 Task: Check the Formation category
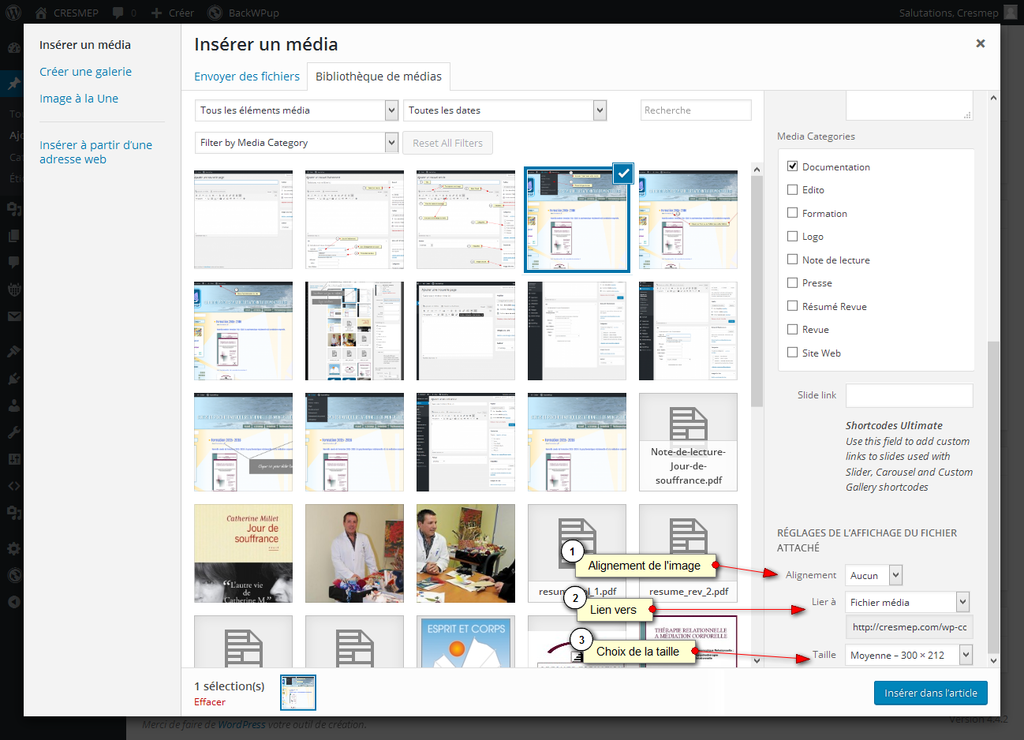tap(792, 213)
